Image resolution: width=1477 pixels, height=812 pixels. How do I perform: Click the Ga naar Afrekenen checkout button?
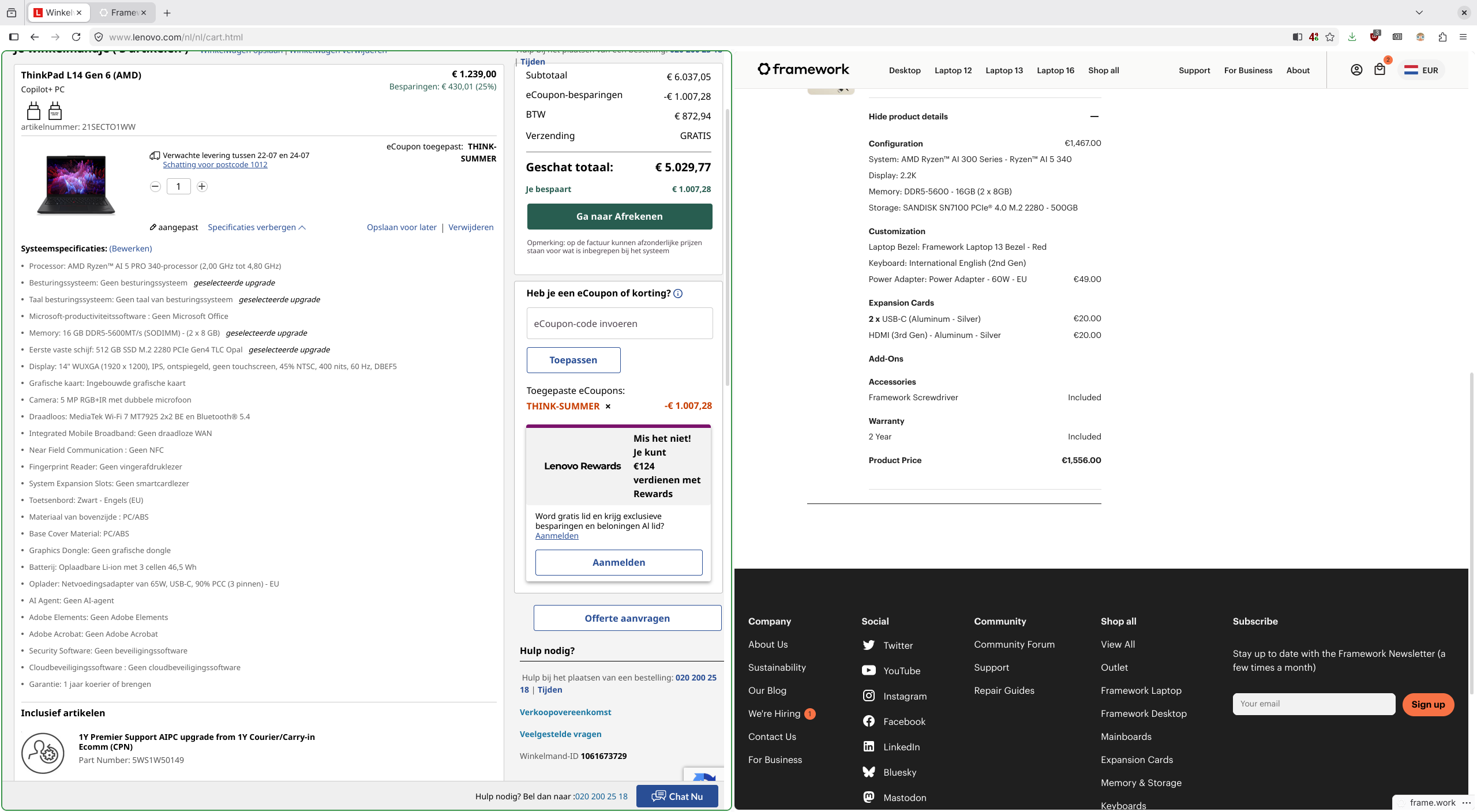620,216
